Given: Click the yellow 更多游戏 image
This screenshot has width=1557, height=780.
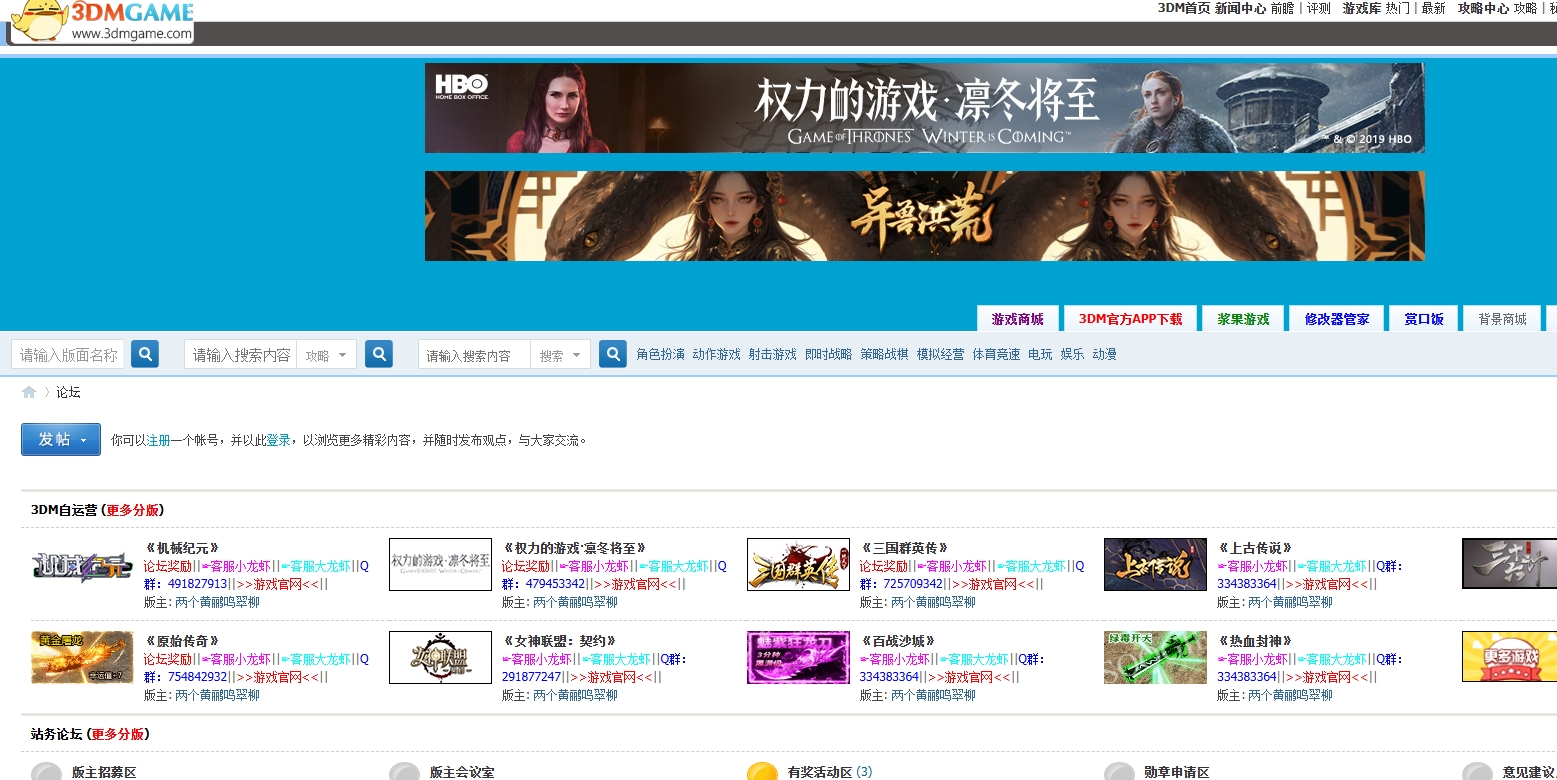Looking at the screenshot, I should point(1509,657).
